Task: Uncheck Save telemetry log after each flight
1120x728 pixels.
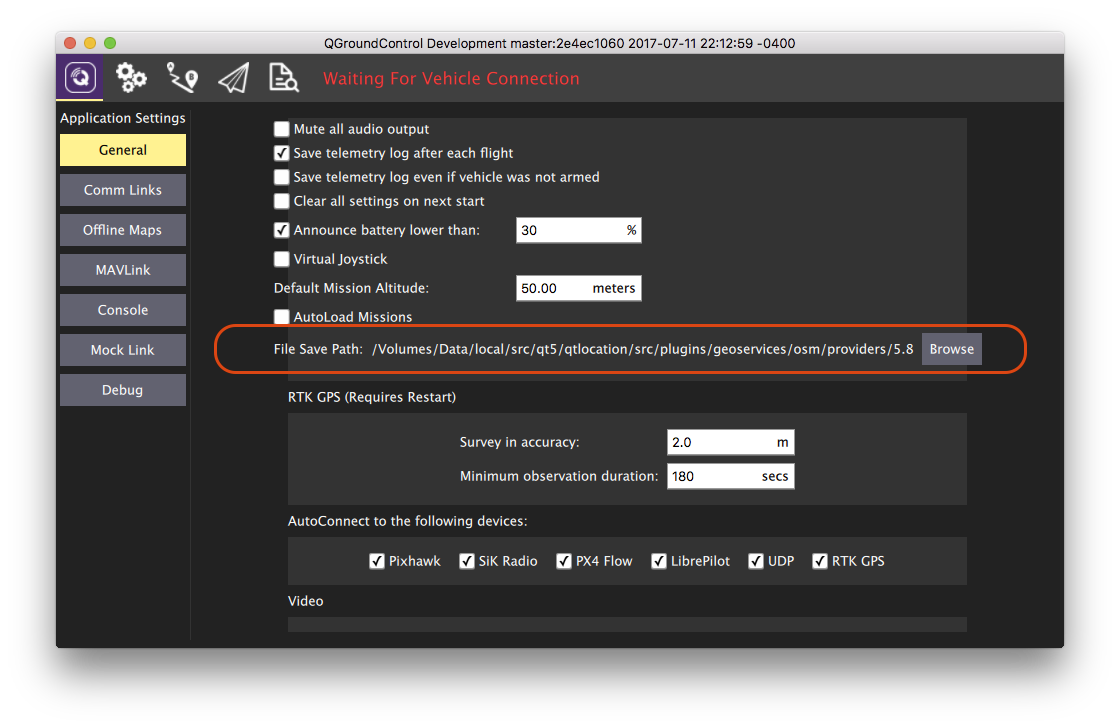Action: point(281,153)
